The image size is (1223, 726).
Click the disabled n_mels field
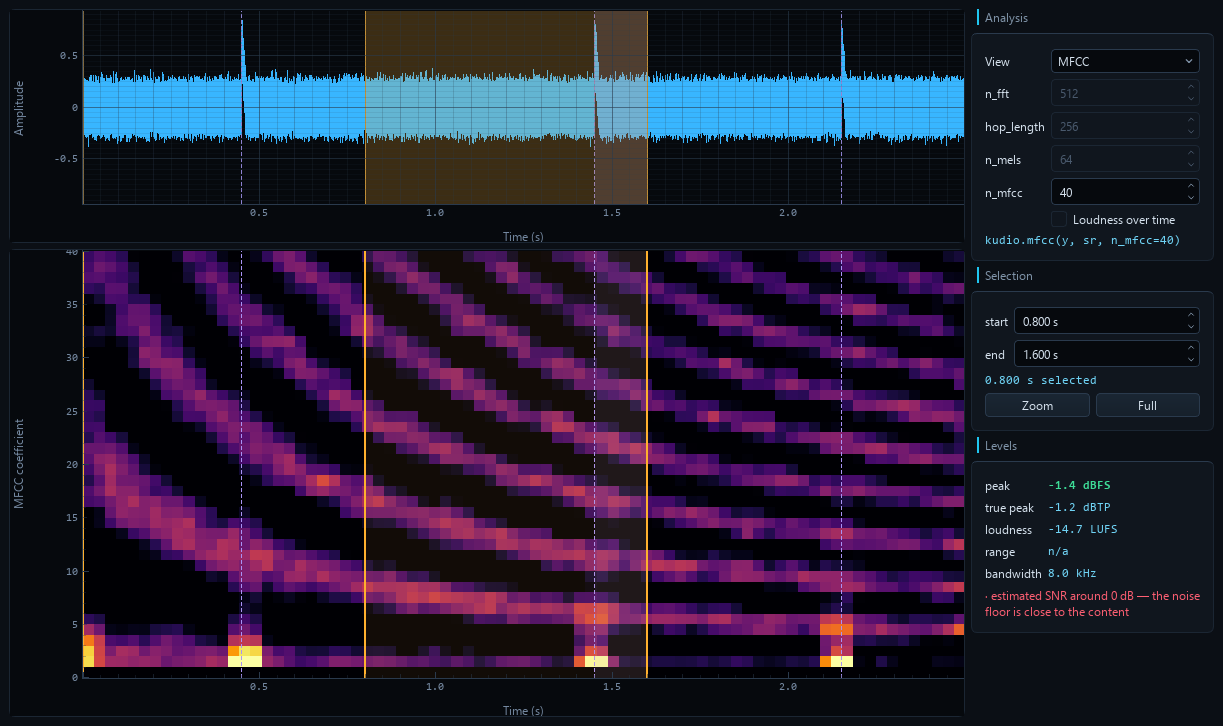1125,159
